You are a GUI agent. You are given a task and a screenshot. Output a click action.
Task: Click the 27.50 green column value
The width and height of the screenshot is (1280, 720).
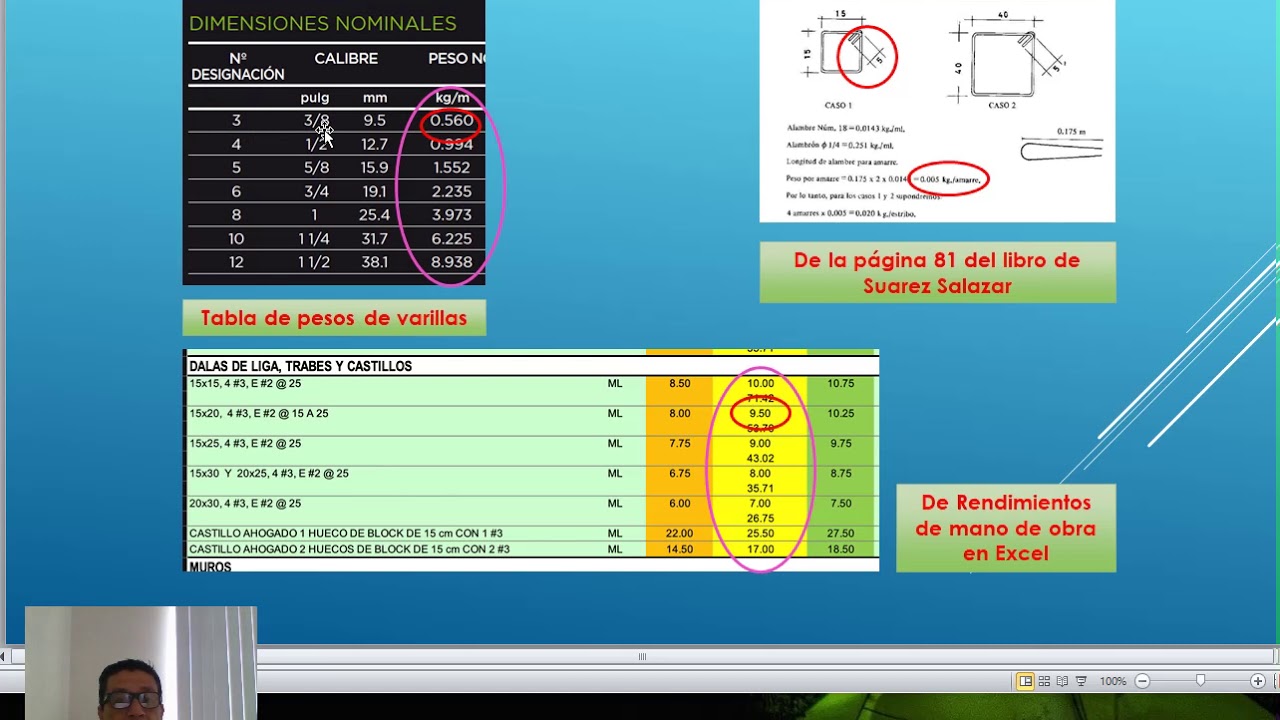841,534
